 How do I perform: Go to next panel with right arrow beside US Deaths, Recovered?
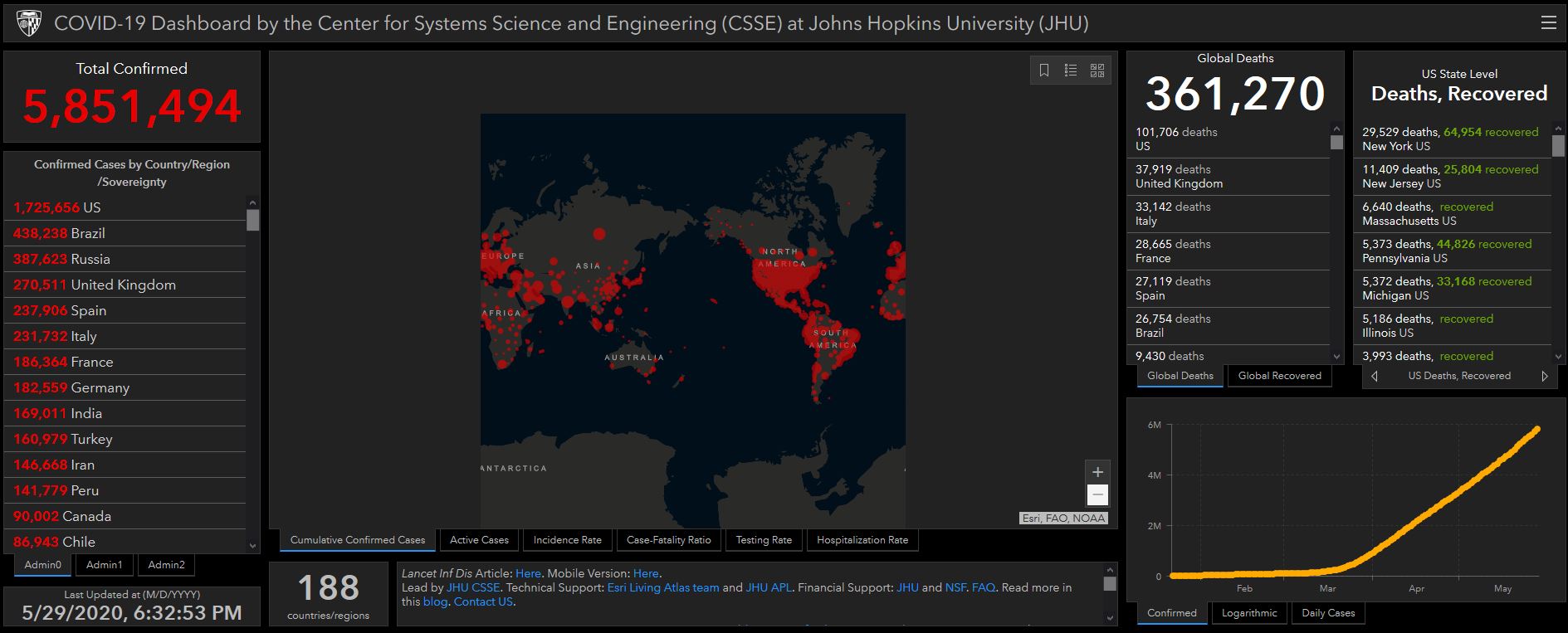click(1545, 376)
